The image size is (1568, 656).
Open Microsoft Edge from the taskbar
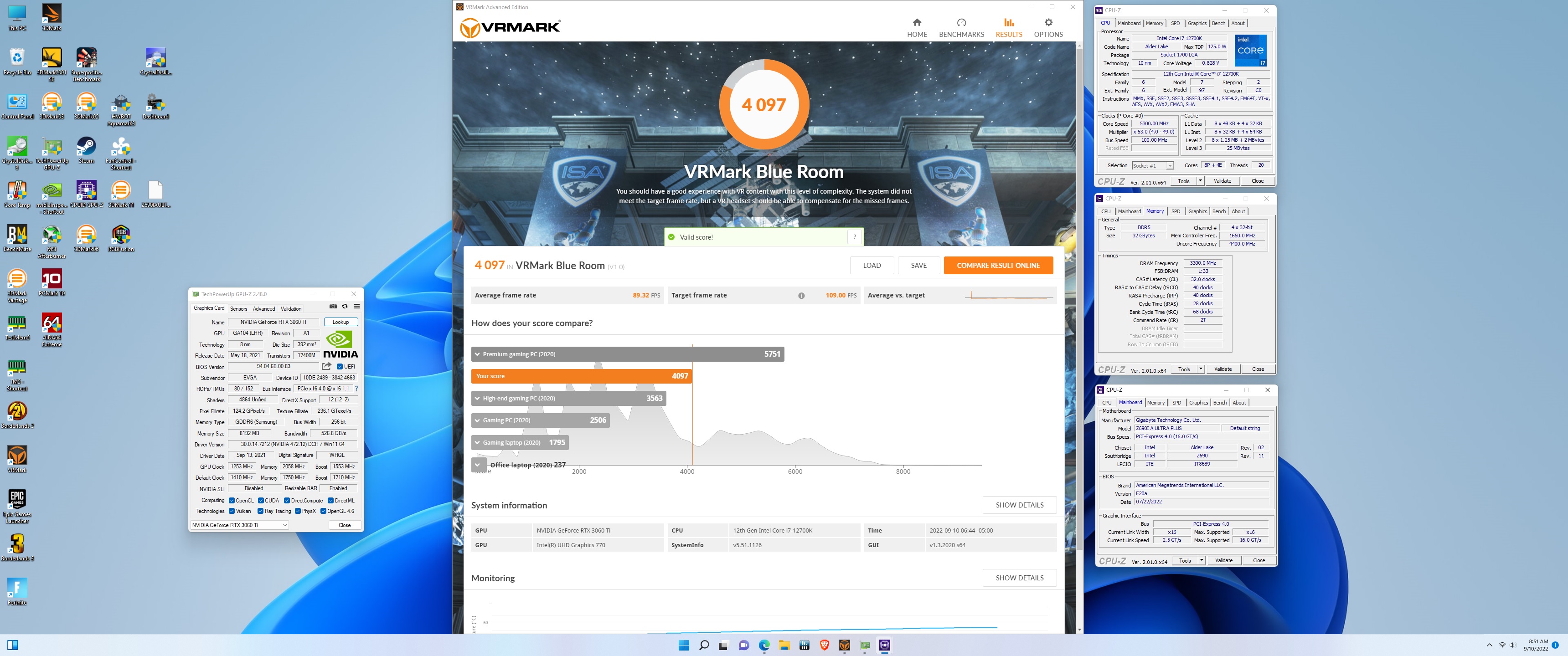coord(764,645)
